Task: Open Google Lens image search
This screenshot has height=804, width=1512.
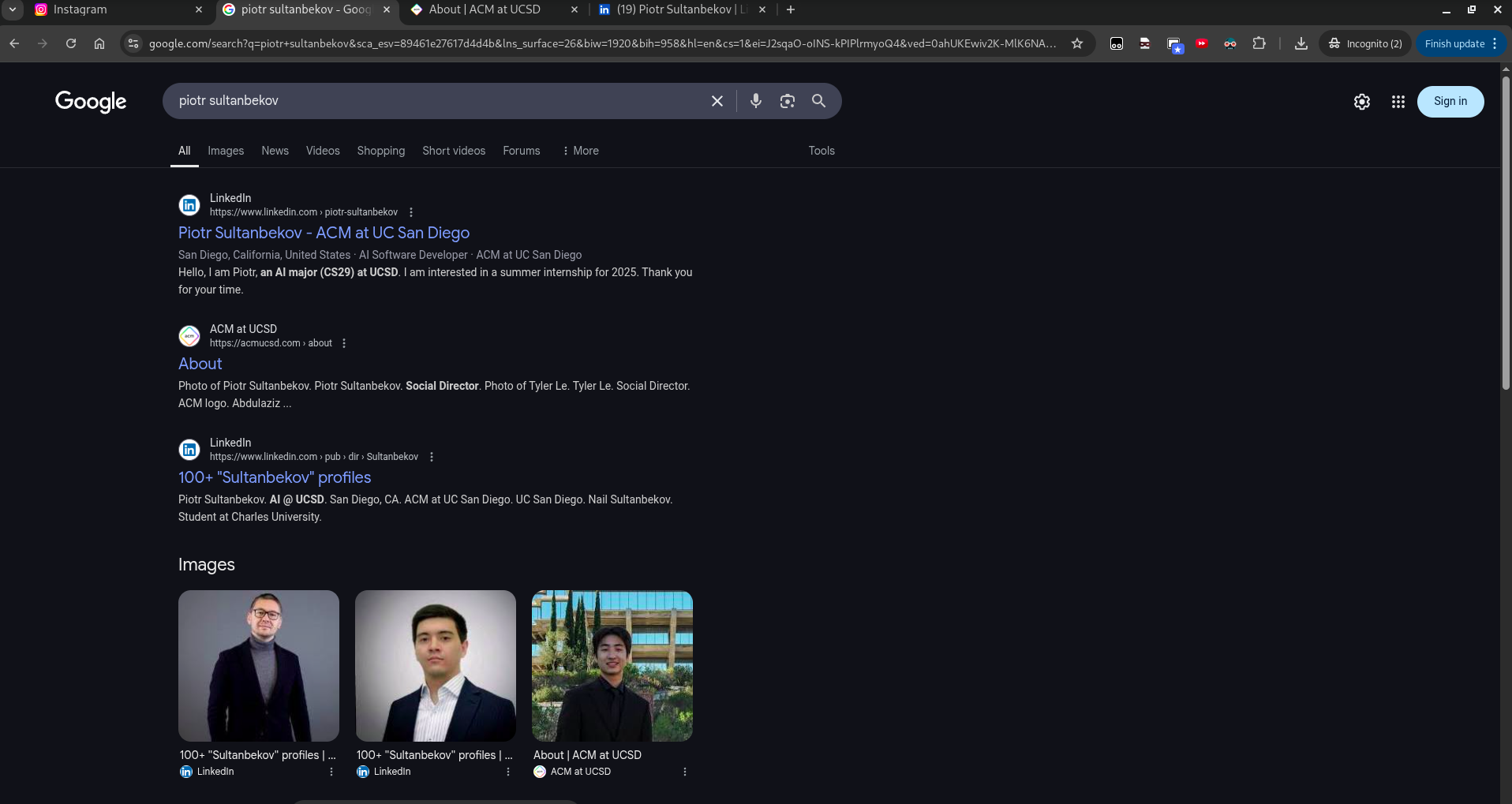Action: pos(787,101)
